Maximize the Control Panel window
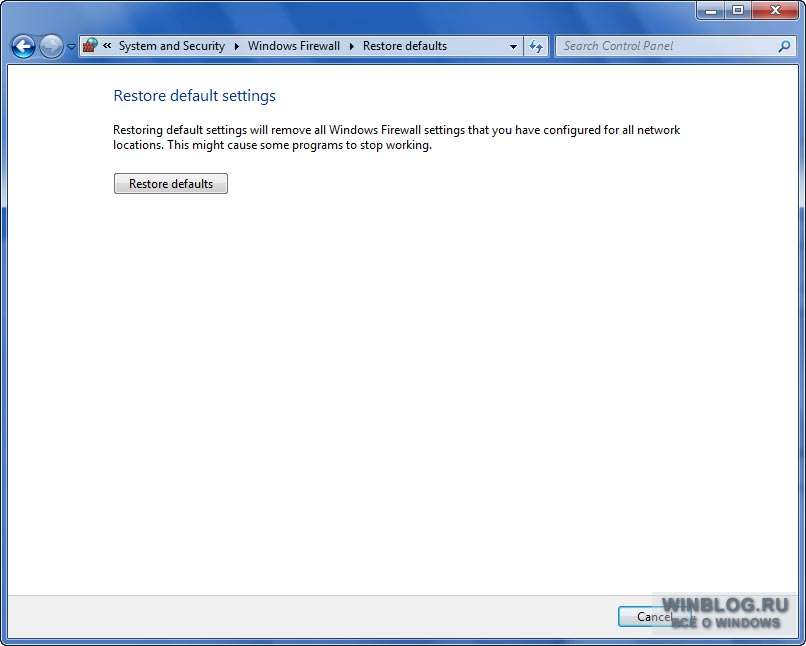 738,10
